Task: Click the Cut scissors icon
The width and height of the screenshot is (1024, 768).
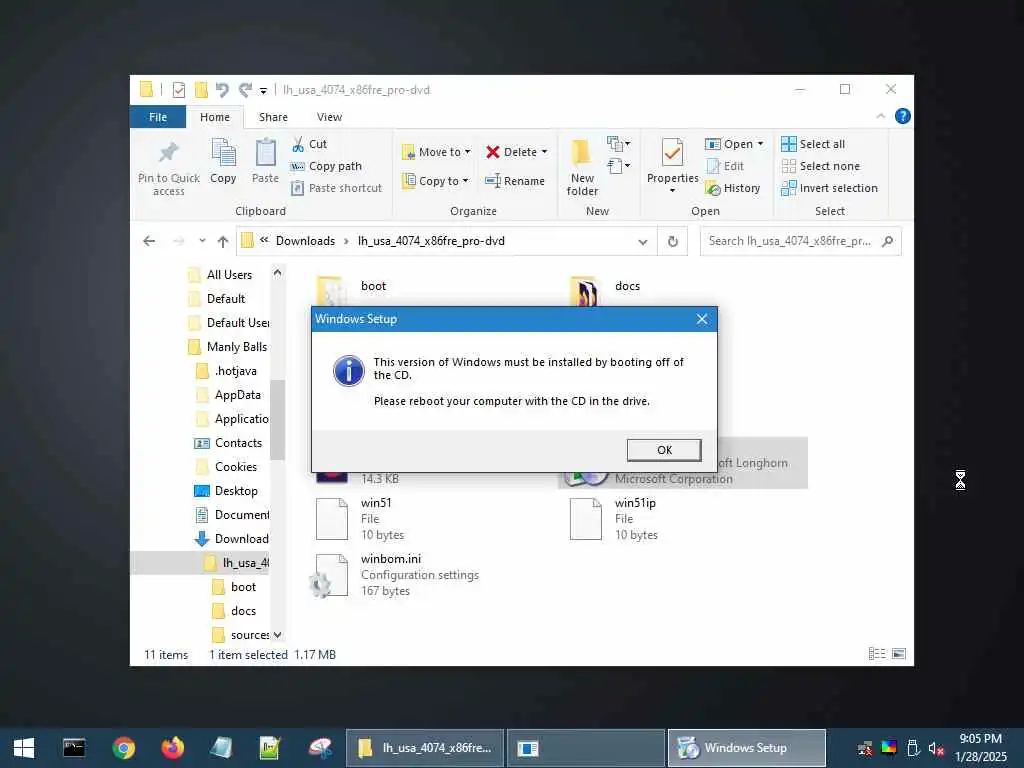Action: coord(298,144)
